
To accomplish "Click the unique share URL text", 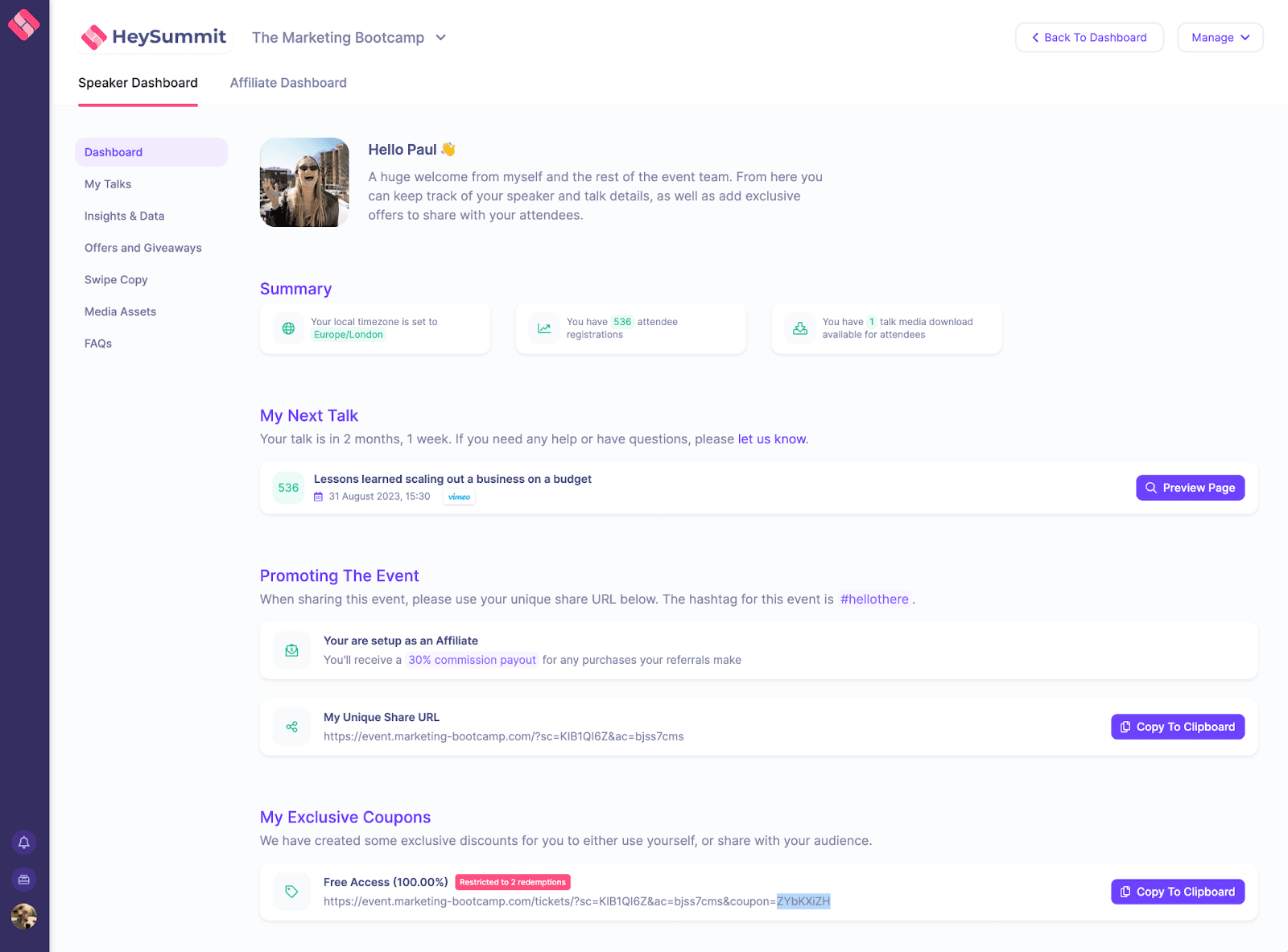I will [503, 736].
